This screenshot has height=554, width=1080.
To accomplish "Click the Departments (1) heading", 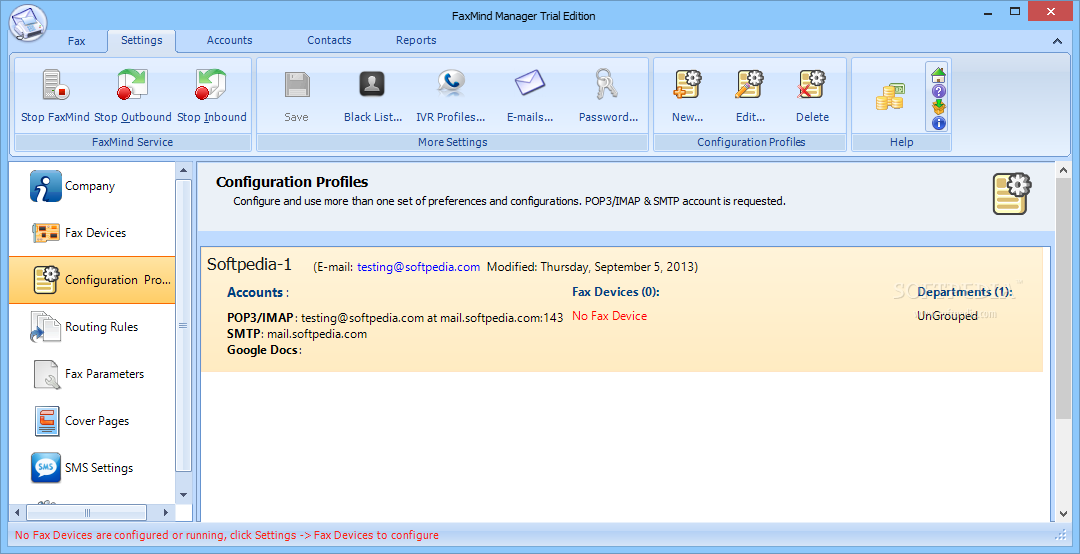I will (x=965, y=292).
